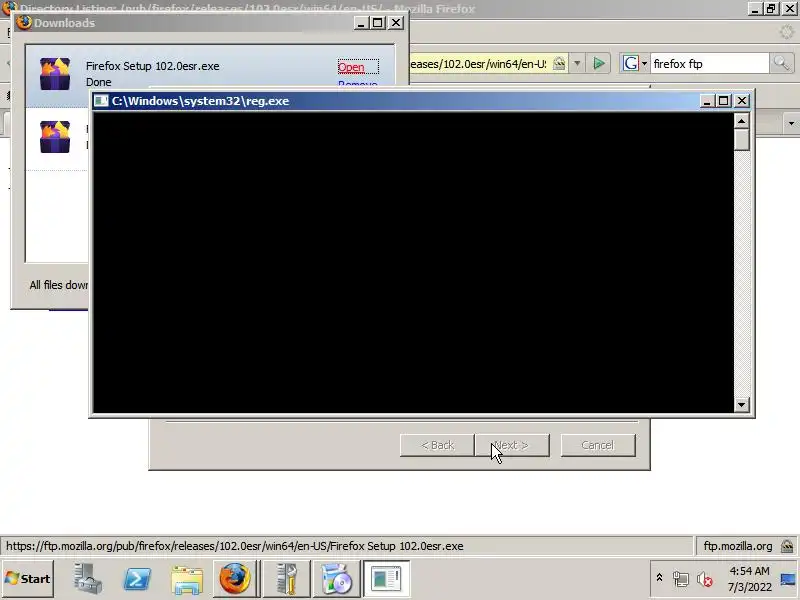Open the downloaded Firefox Setup 102.0esr.exe file
The width and height of the screenshot is (800, 600).
(x=351, y=67)
